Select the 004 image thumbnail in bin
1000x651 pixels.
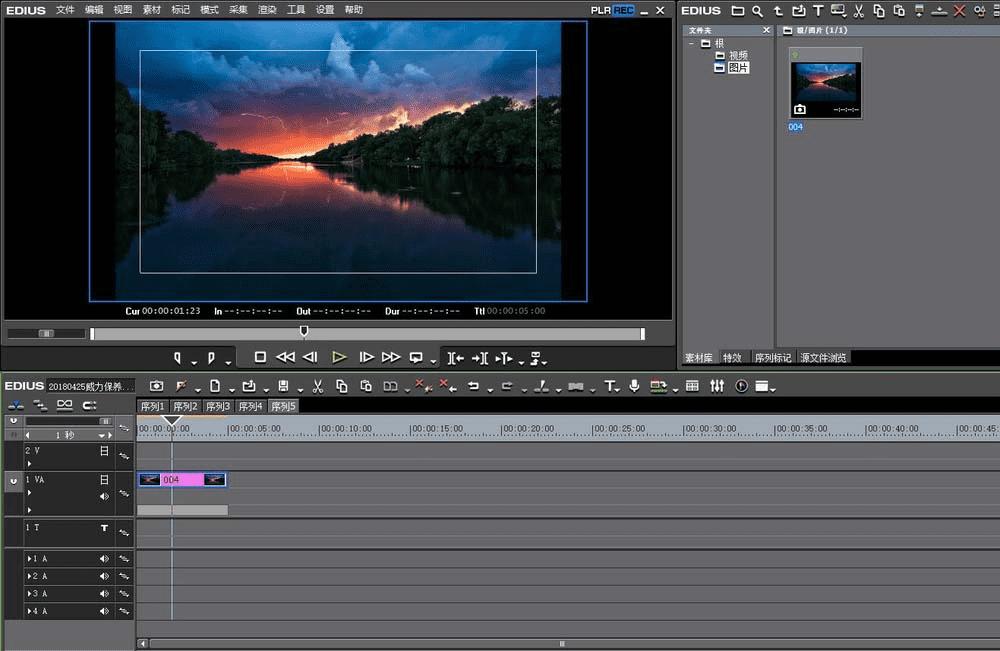pyautogui.click(x=825, y=83)
